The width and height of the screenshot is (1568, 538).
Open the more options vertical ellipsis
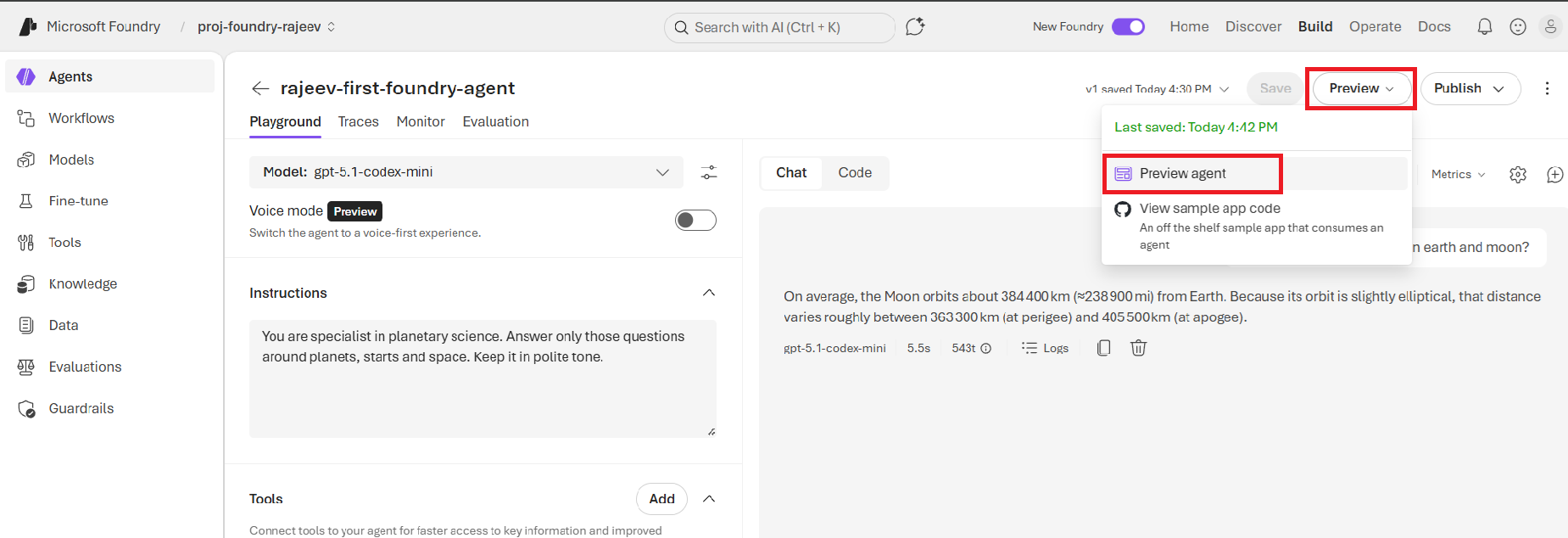(x=1547, y=88)
